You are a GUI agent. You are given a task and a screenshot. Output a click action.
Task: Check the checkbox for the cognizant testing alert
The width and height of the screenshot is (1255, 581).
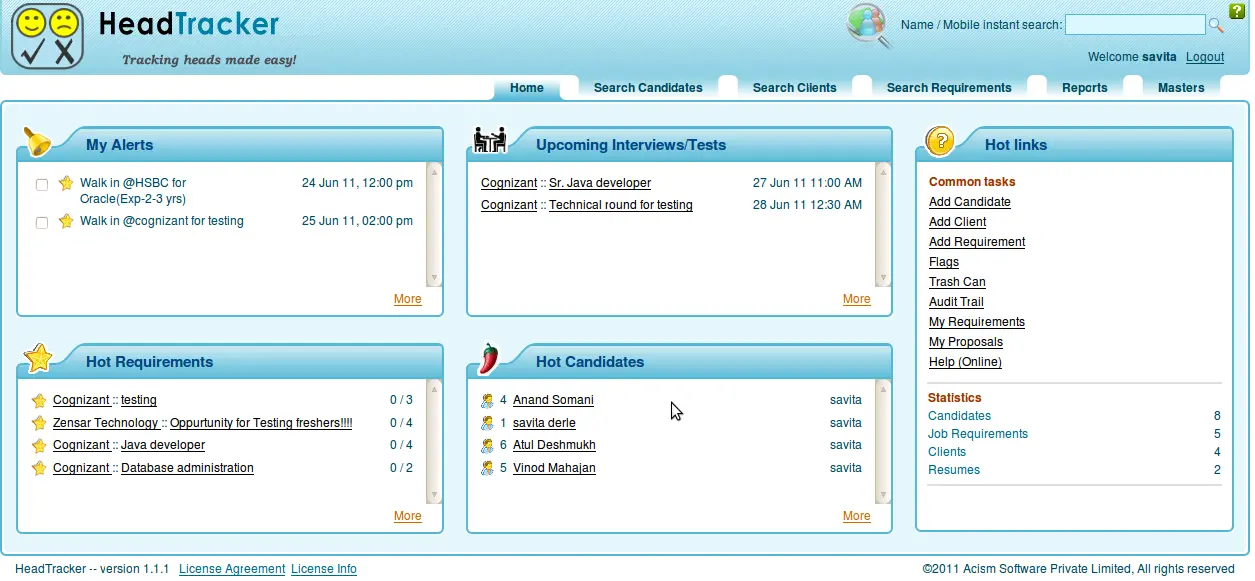41,222
